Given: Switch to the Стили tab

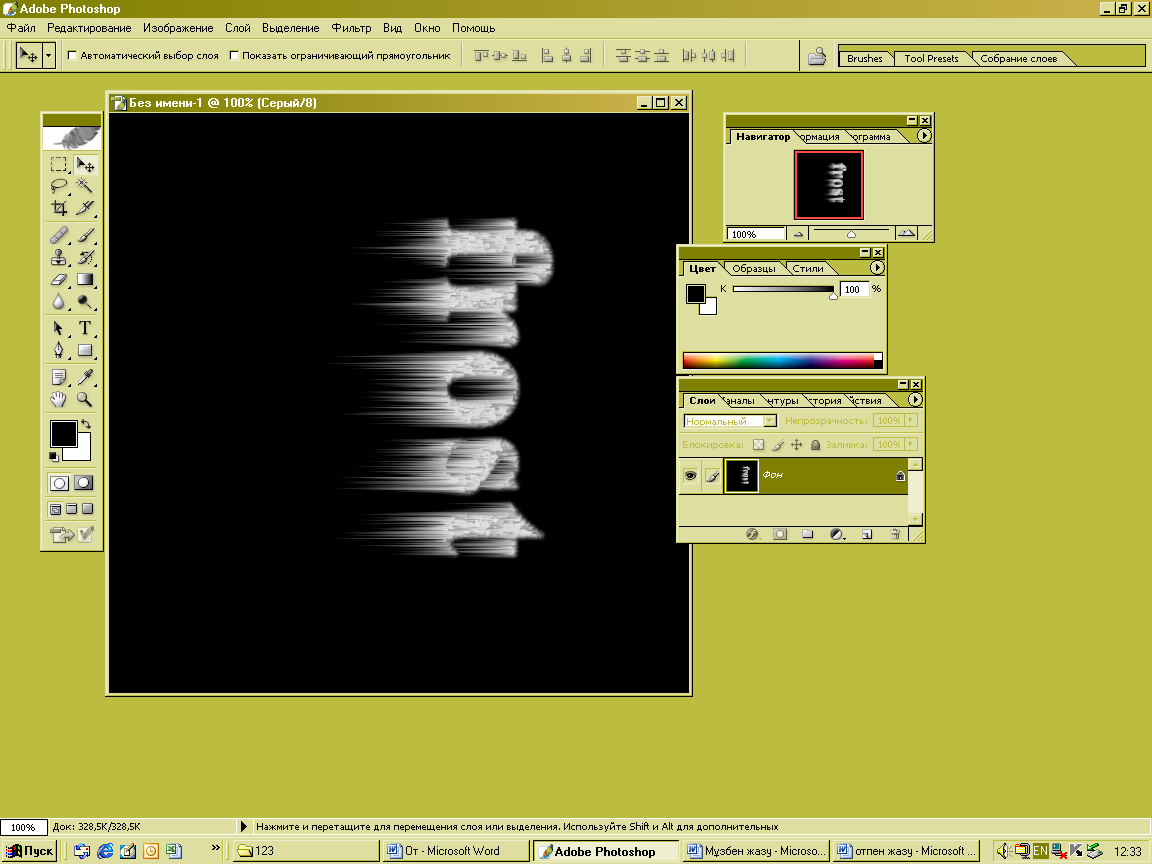Looking at the screenshot, I should [807, 269].
